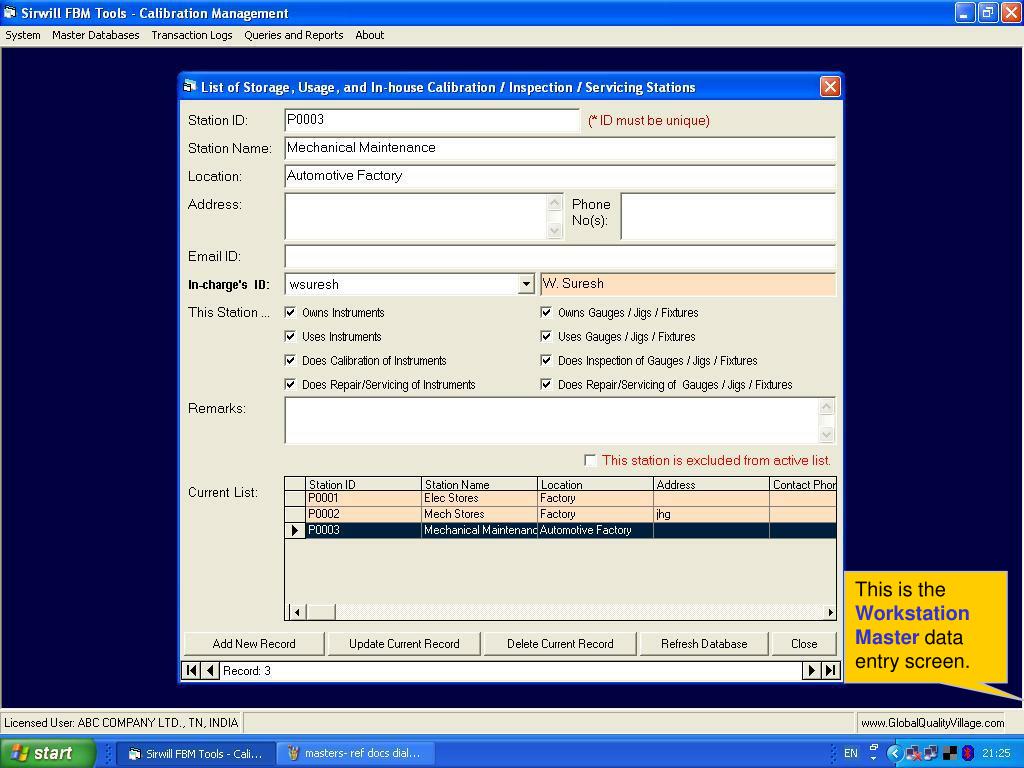The image size is (1024, 768).
Task: Uncheck Owns Instruments checkbox
Action: point(291,313)
